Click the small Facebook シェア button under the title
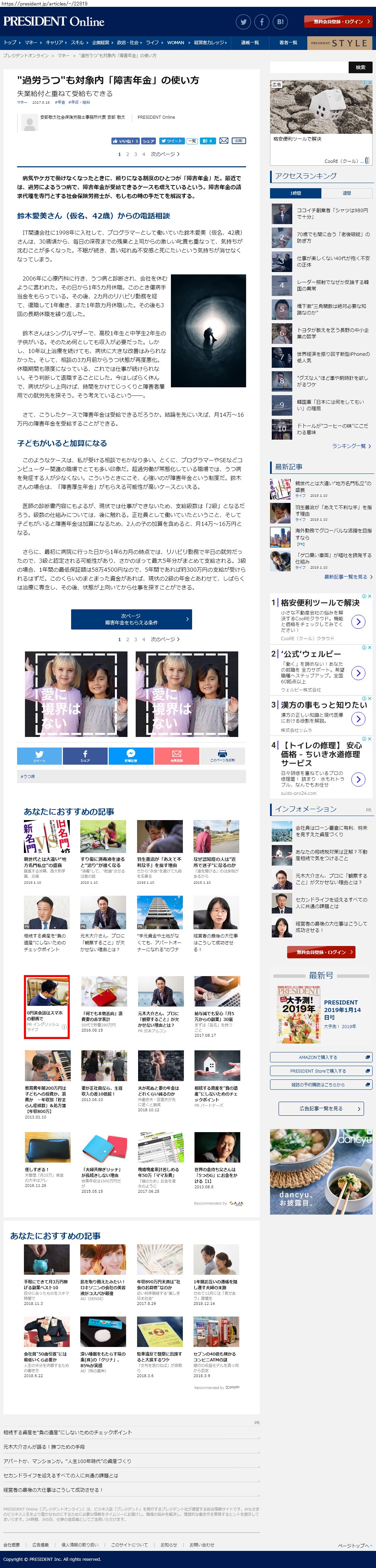376x1568 pixels. click(x=148, y=141)
